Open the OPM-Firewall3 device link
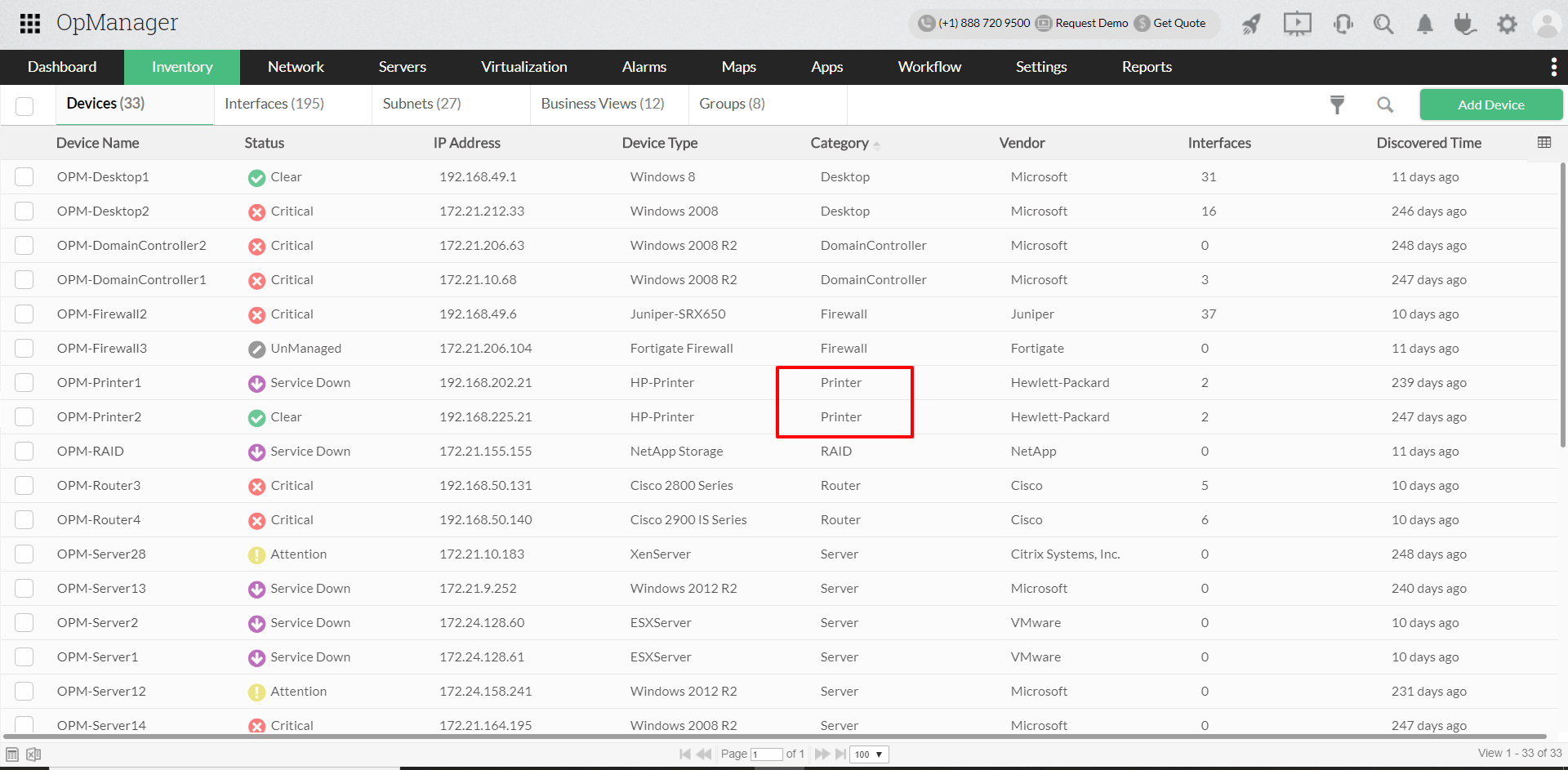The height and width of the screenshot is (770, 1568). click(102, 349)
